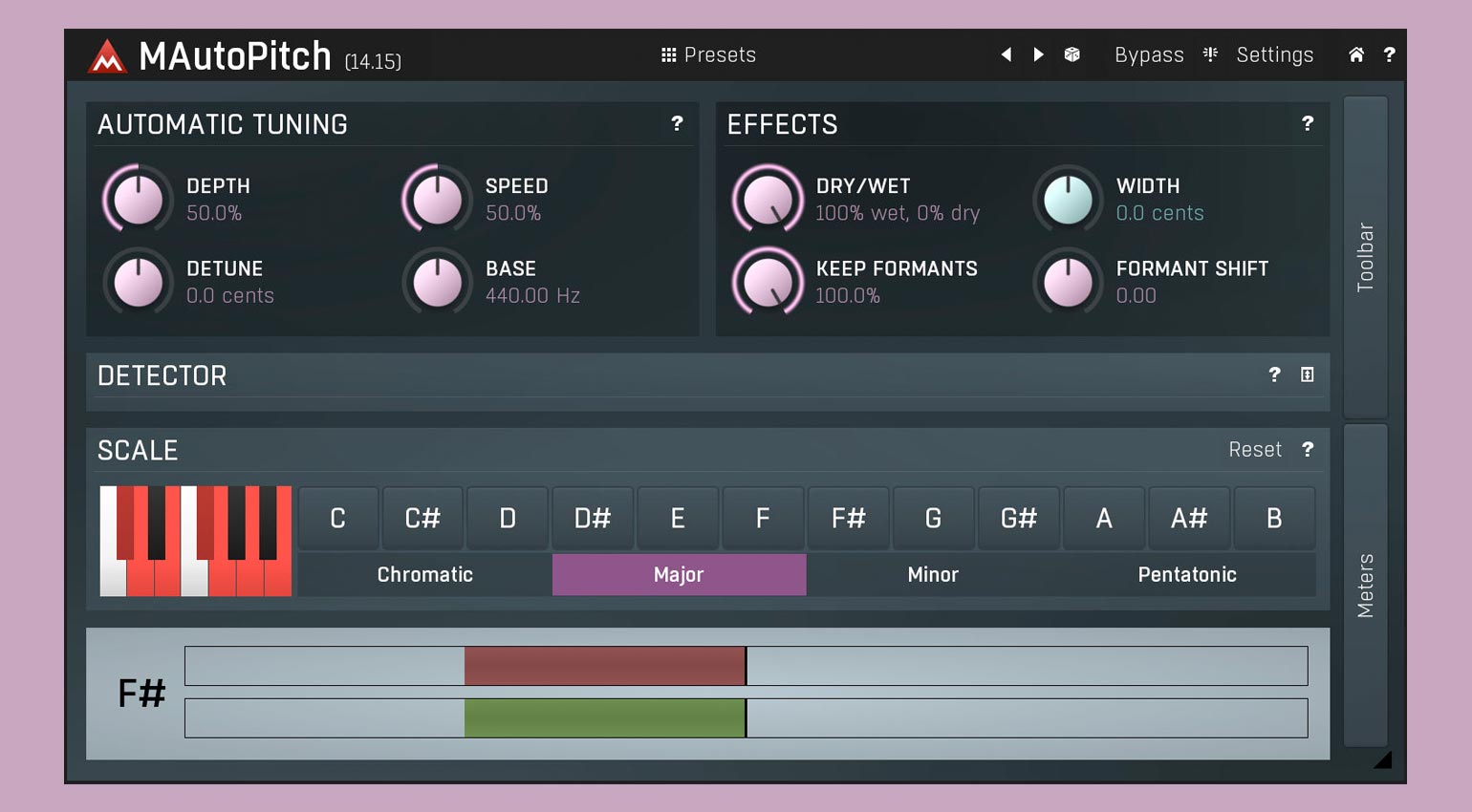Click the Keep Formants value 100.0%
The width and height of the screenshot is (1472, 812).
pos(848,296)
